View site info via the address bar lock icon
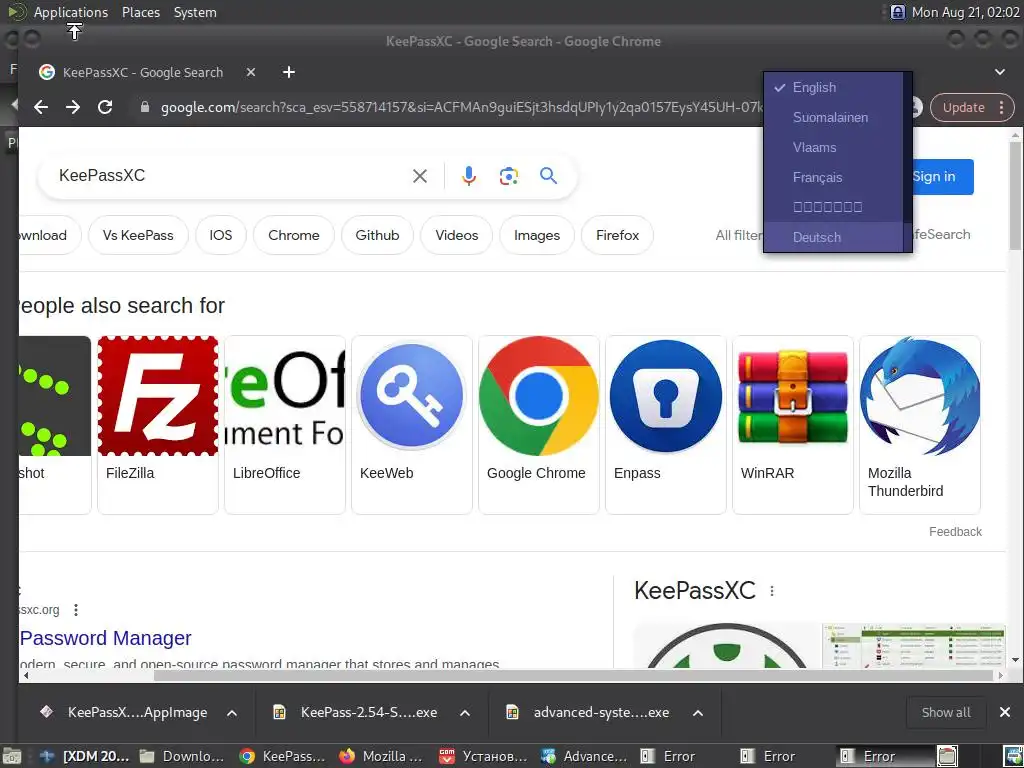Viewport: 1024px width, 768px height. tap(145, 107)
